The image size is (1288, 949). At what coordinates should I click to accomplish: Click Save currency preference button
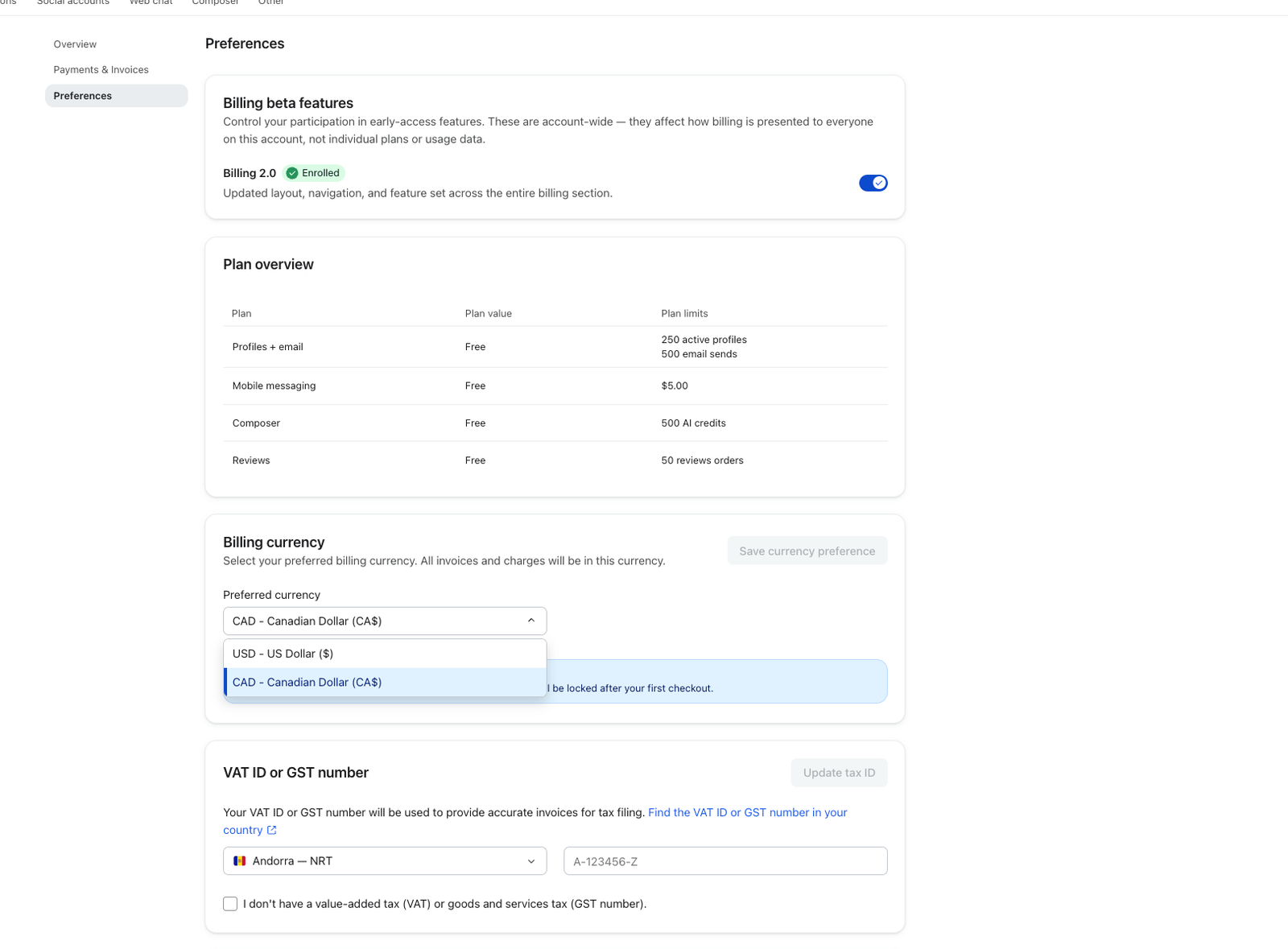pyautogui.click(x=807, y=551)
